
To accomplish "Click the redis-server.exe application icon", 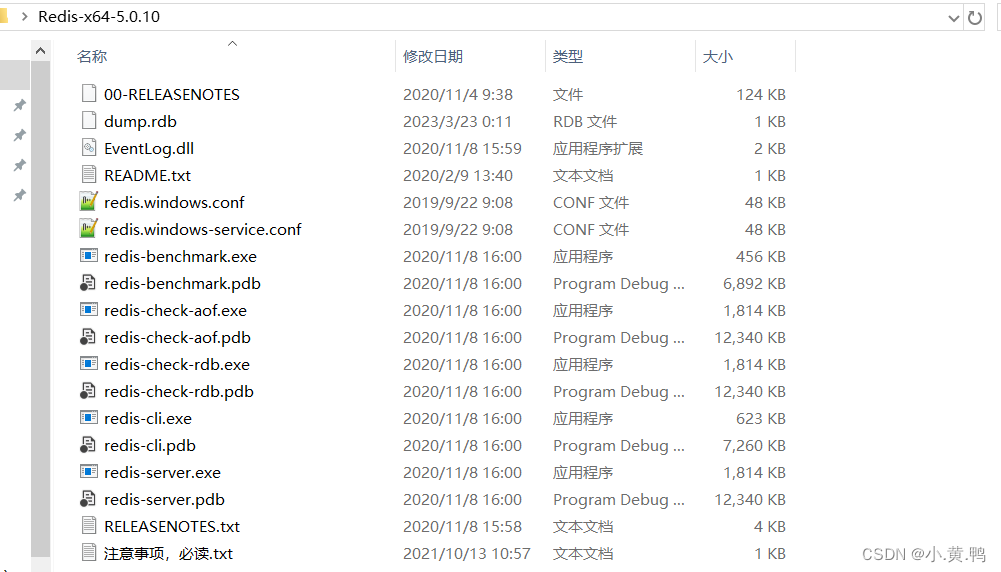I will click(89, 472).
